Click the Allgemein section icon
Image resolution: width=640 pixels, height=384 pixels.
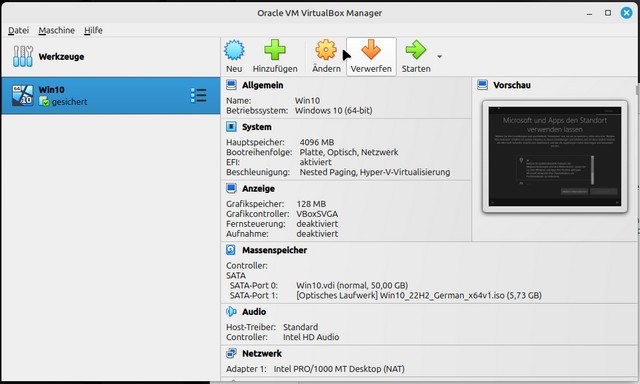pos(231,85)
